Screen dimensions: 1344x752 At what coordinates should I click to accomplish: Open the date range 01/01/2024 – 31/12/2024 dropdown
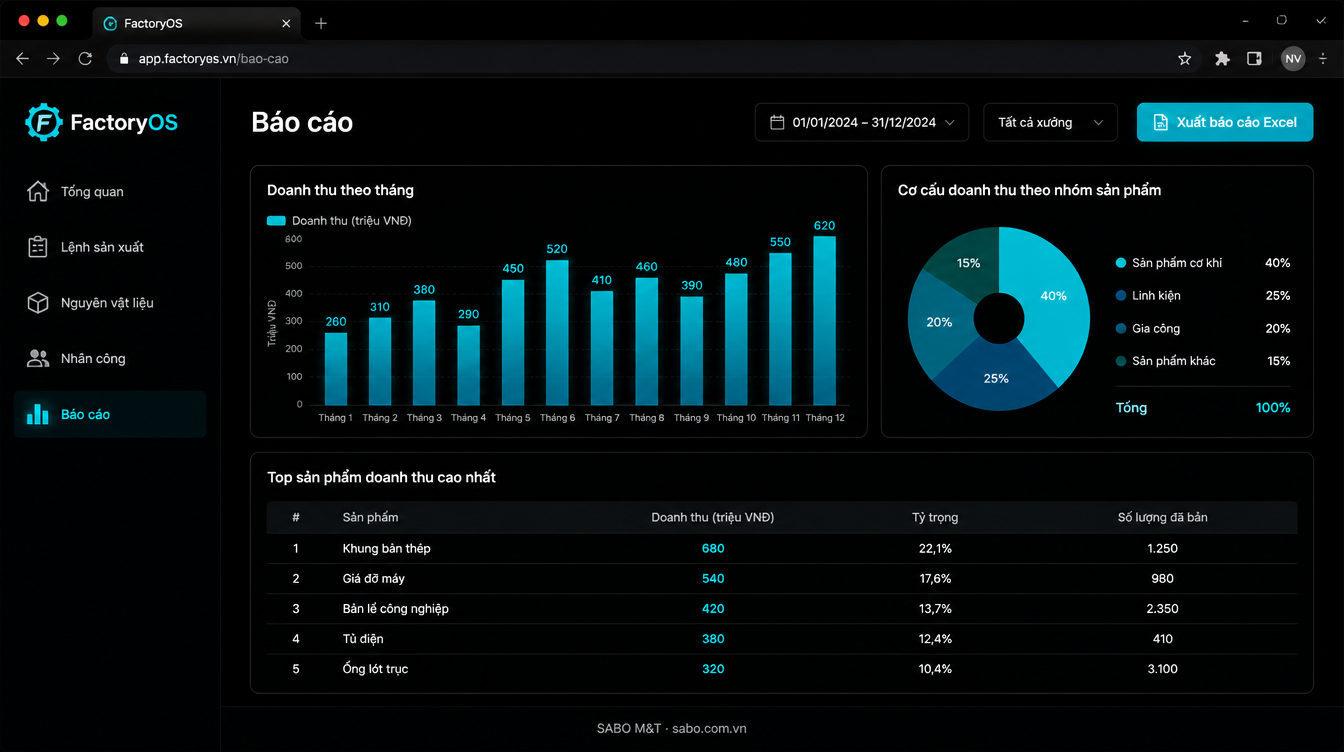[x=862, y=122]
